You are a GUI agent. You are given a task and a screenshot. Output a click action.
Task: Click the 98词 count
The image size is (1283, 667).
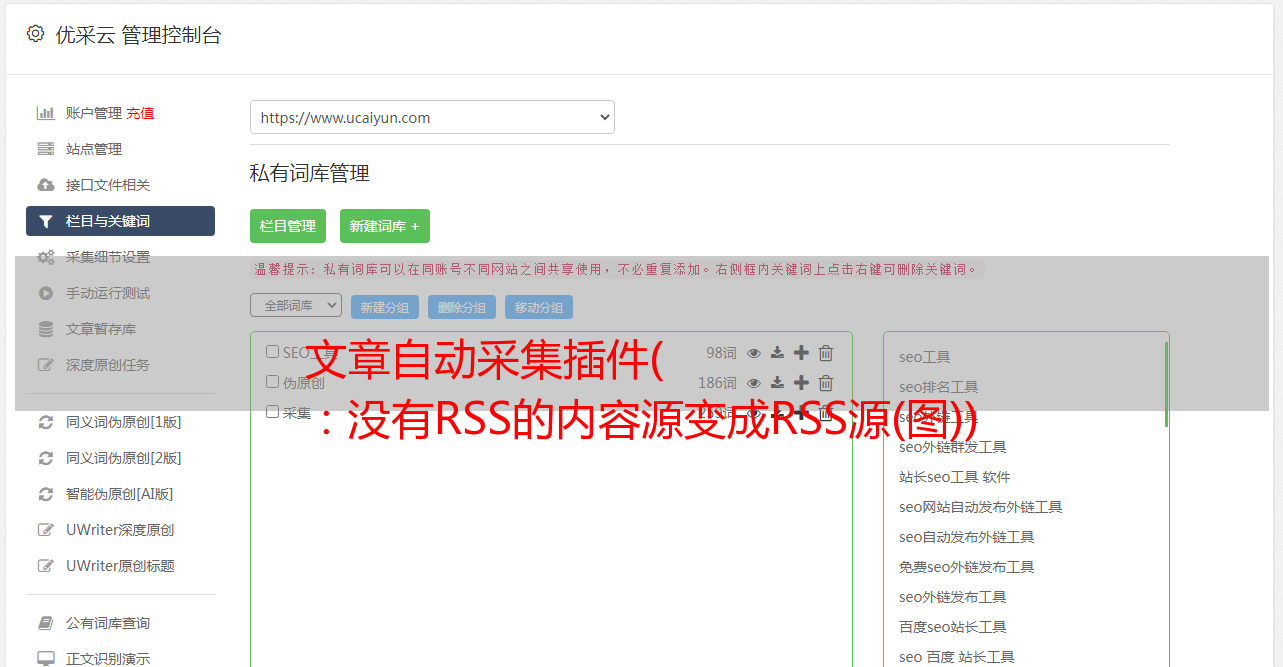click(721, 353)
